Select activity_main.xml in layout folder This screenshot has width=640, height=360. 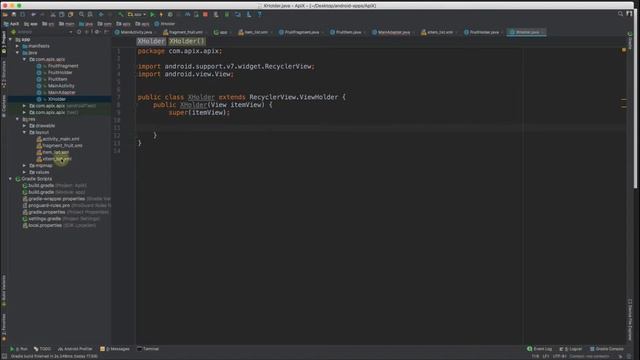click(61, 139)
